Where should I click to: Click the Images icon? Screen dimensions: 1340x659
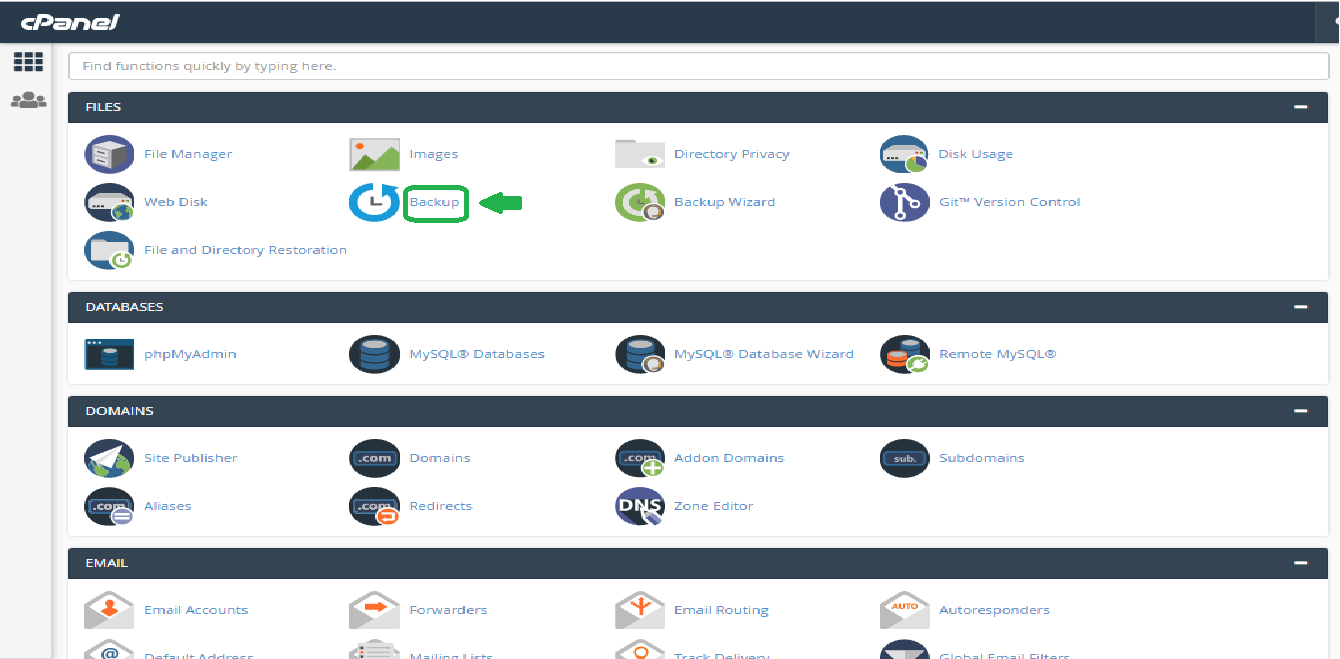tap(374, 154)
